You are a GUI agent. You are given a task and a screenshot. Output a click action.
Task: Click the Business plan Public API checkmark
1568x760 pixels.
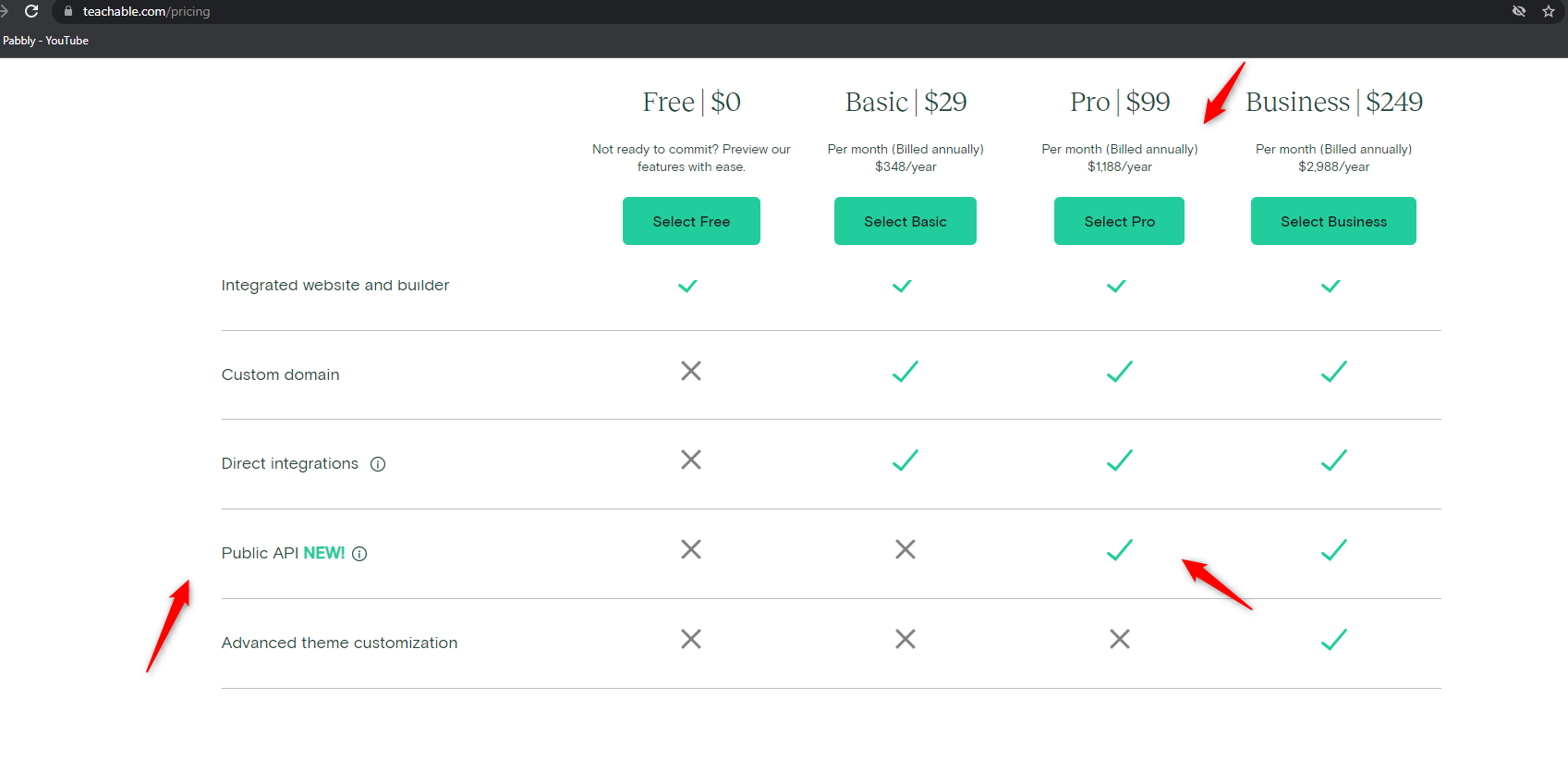point(1334,550)
